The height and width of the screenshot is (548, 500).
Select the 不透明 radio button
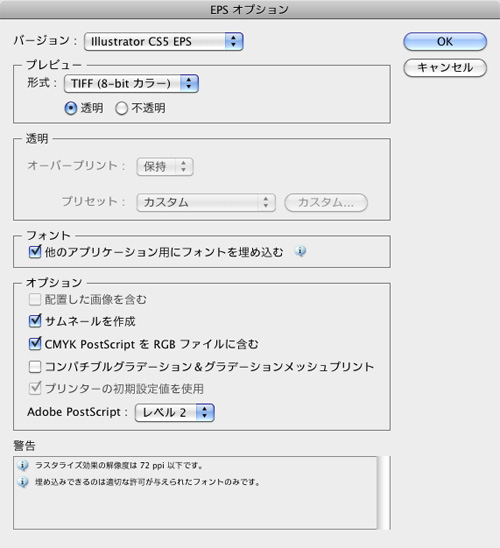(121, 108)
